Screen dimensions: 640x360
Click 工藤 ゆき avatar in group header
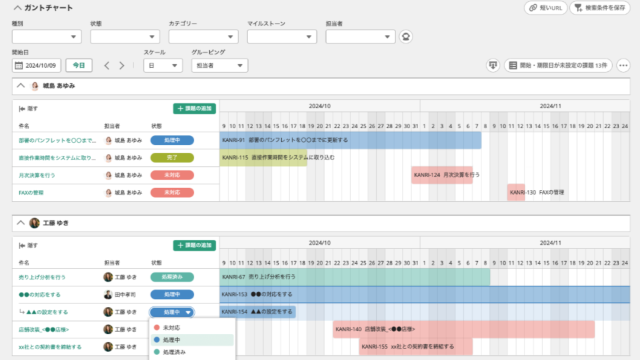35,223
